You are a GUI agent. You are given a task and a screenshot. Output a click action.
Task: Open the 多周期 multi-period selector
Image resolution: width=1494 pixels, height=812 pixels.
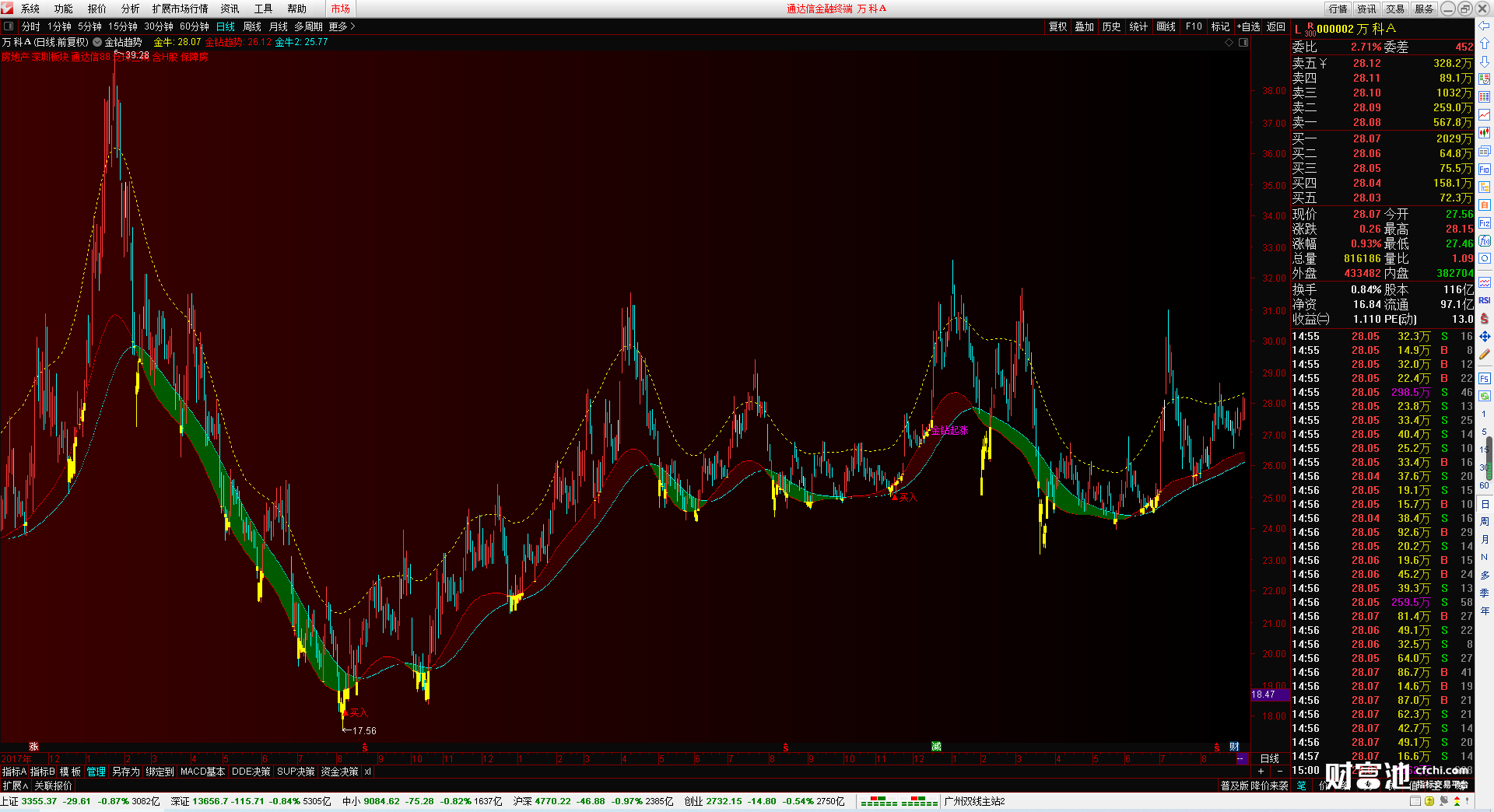coord(308,26)
